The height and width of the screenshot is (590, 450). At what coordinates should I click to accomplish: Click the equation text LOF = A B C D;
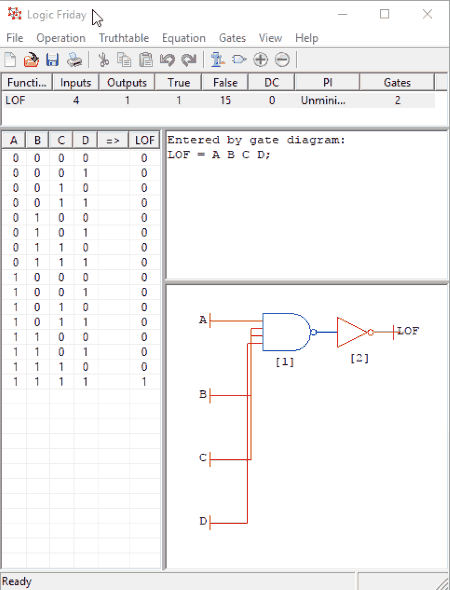coord(219,155)
